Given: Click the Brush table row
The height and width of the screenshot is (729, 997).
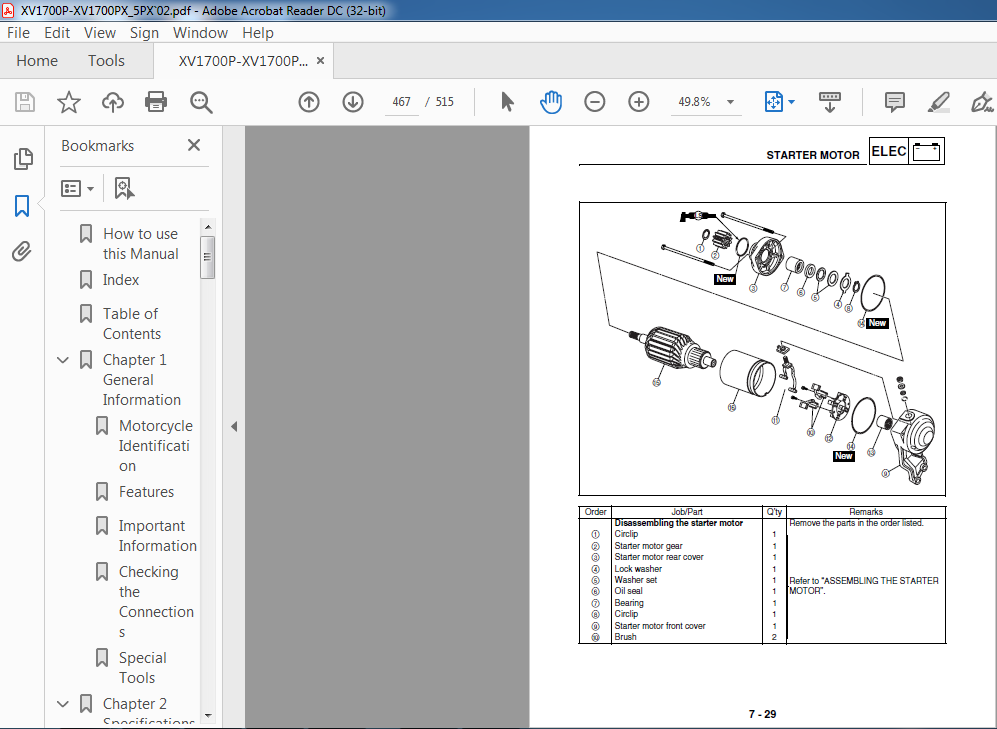Looking at the screenshot, I should 762,637.
